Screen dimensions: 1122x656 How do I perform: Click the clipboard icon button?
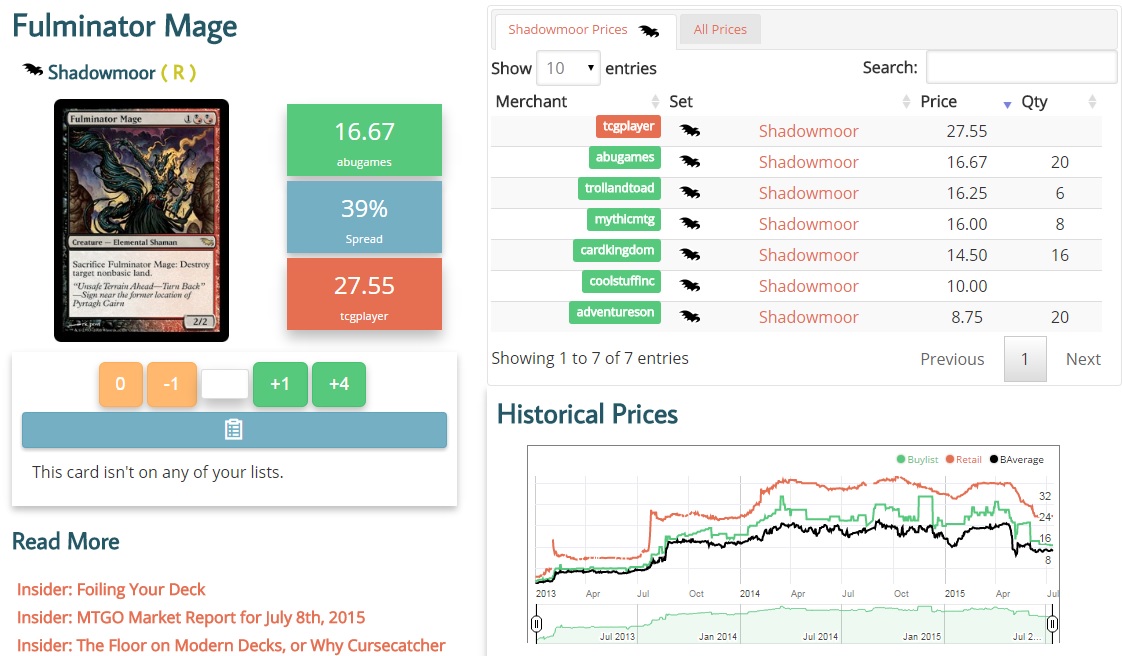coord(234,429)
